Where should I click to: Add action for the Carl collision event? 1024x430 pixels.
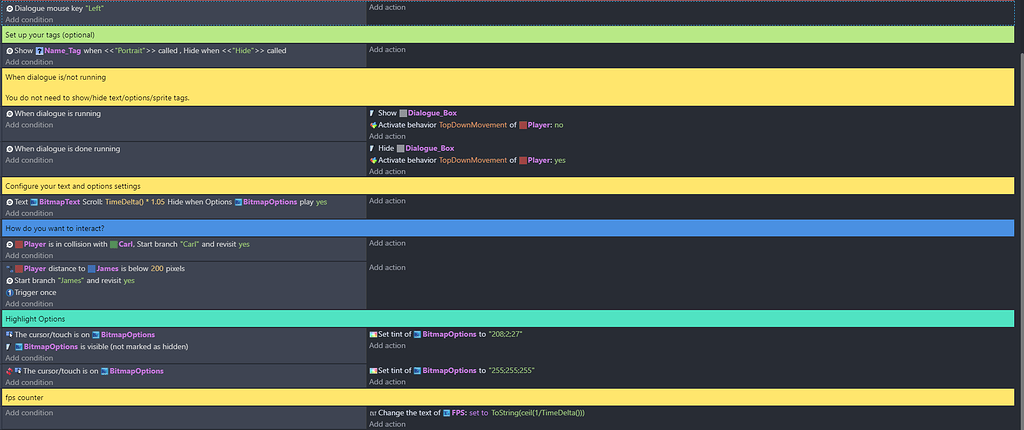(387, 243)
